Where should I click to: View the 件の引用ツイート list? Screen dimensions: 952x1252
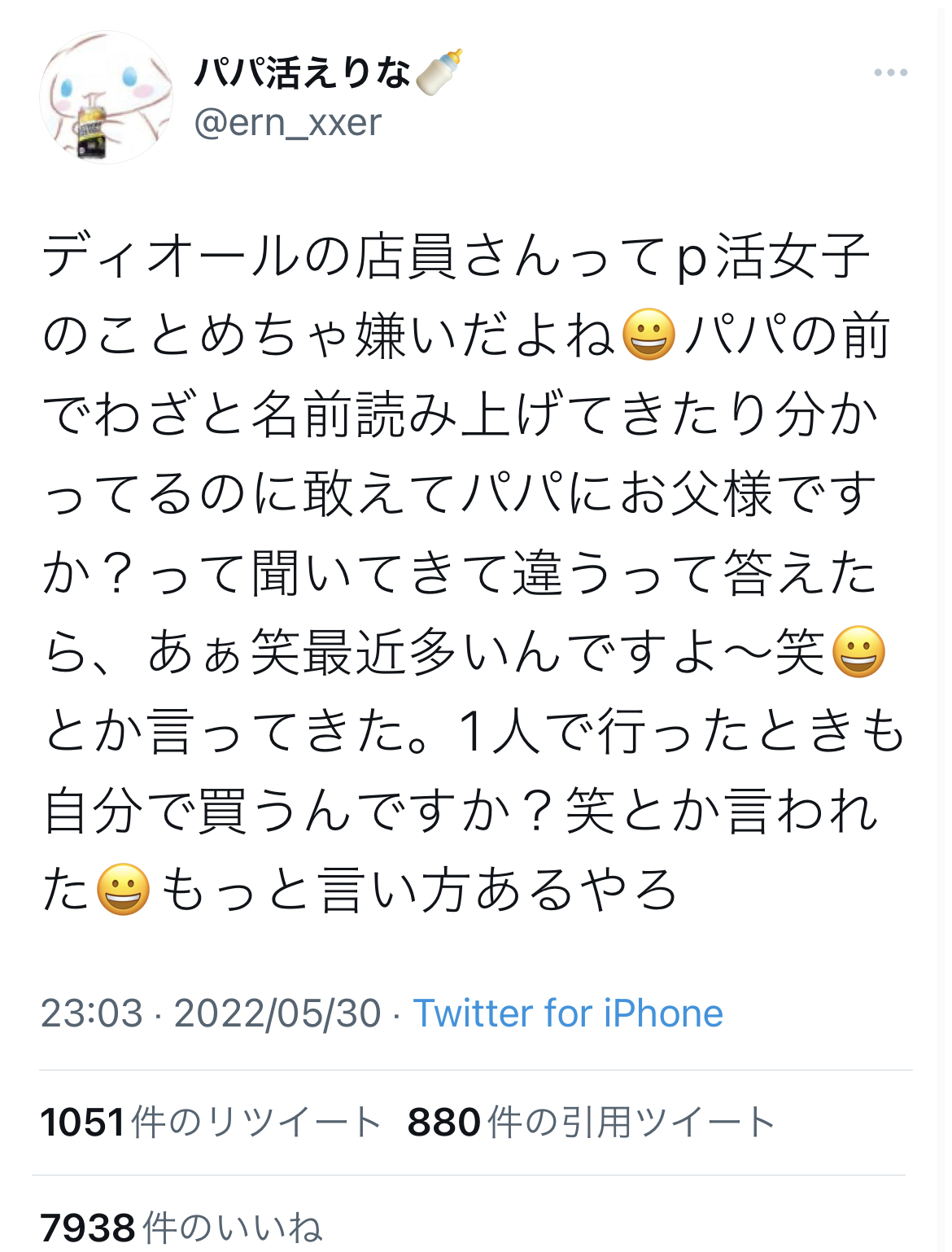coord(631,1123)
